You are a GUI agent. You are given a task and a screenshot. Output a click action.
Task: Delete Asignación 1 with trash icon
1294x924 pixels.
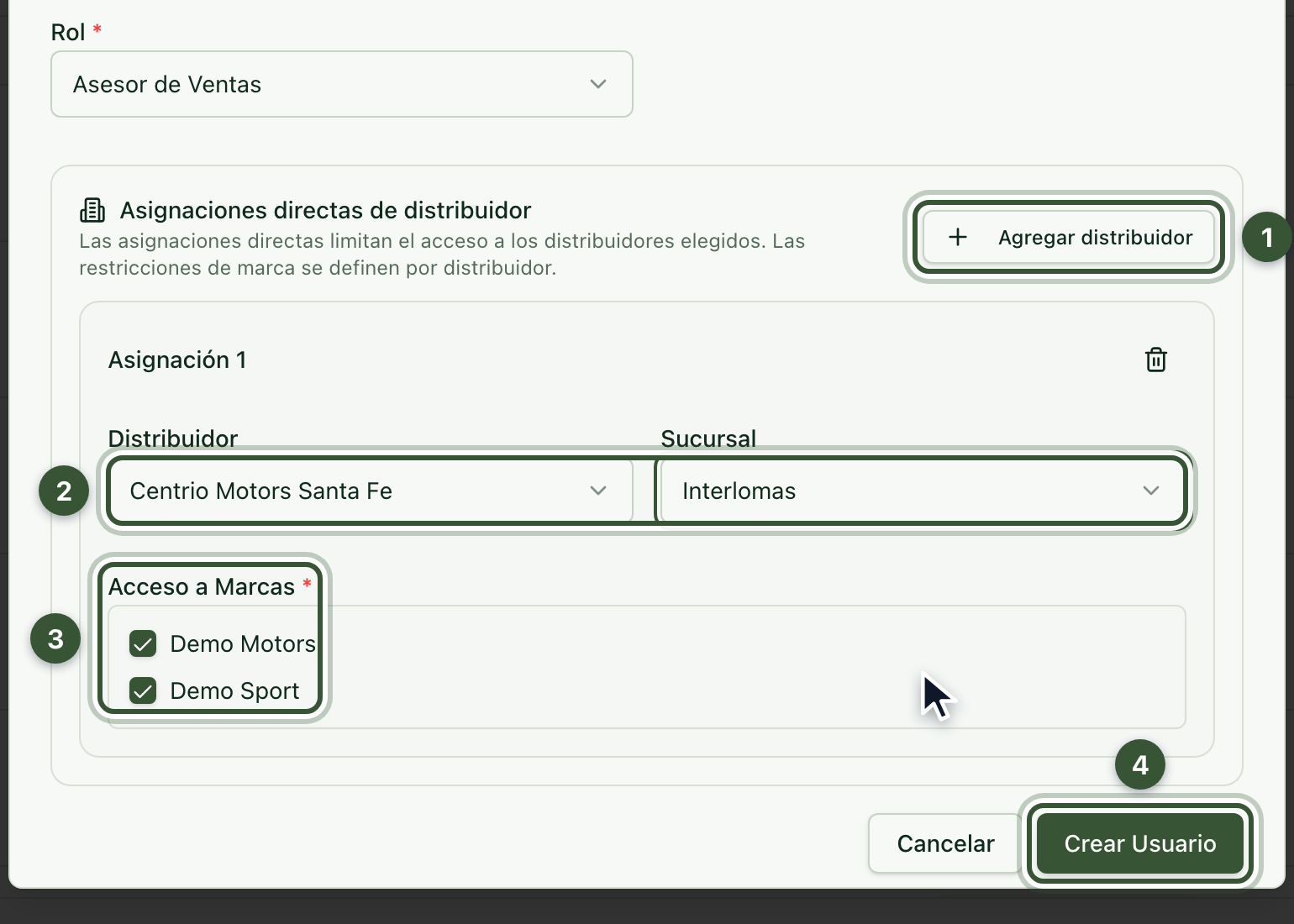1156,360
